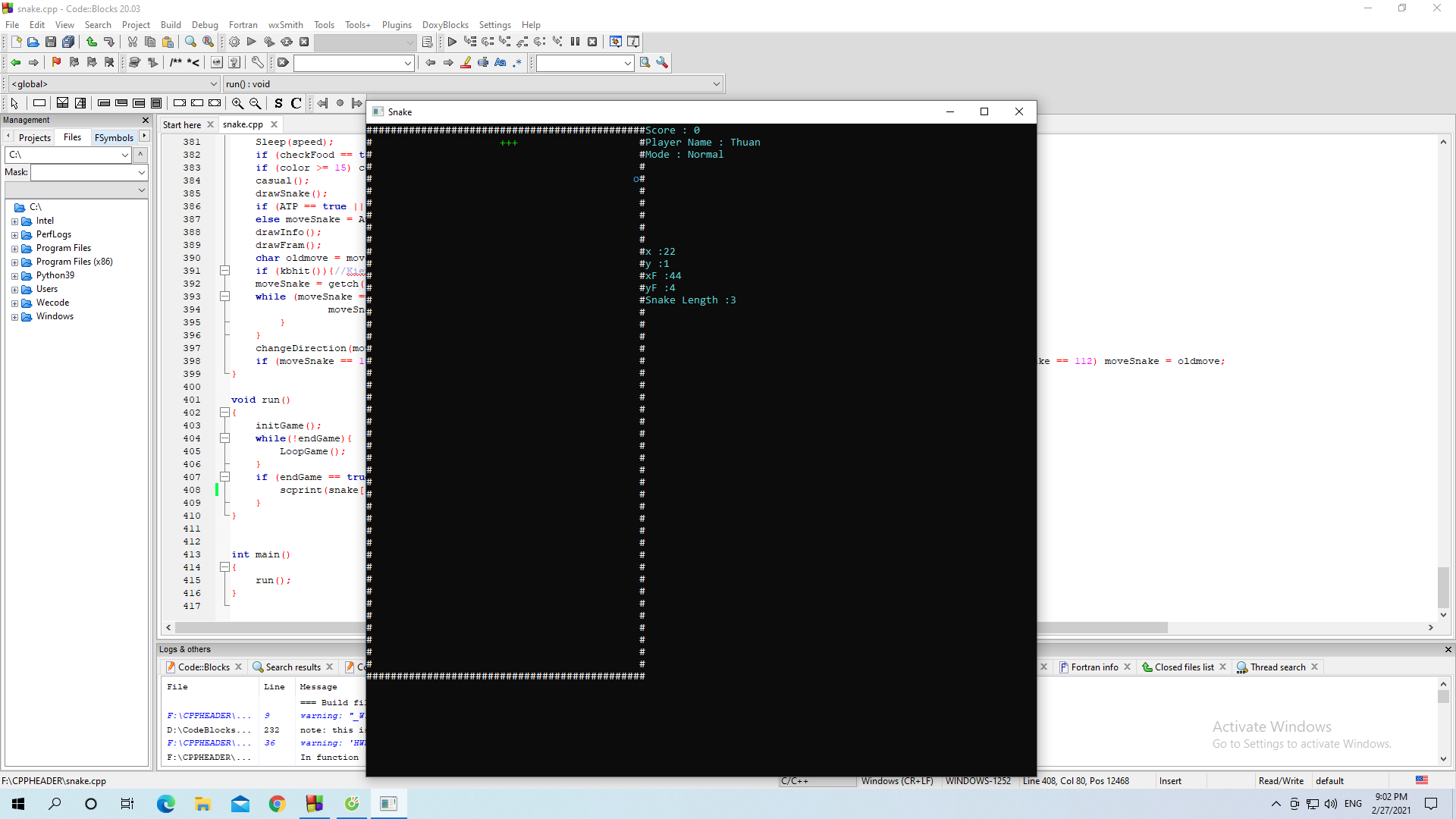The height and width of the screenshot is (819, 1456).
Task: Undo the last edit with the toolbar arrow
Action: (x=92, y=42)
